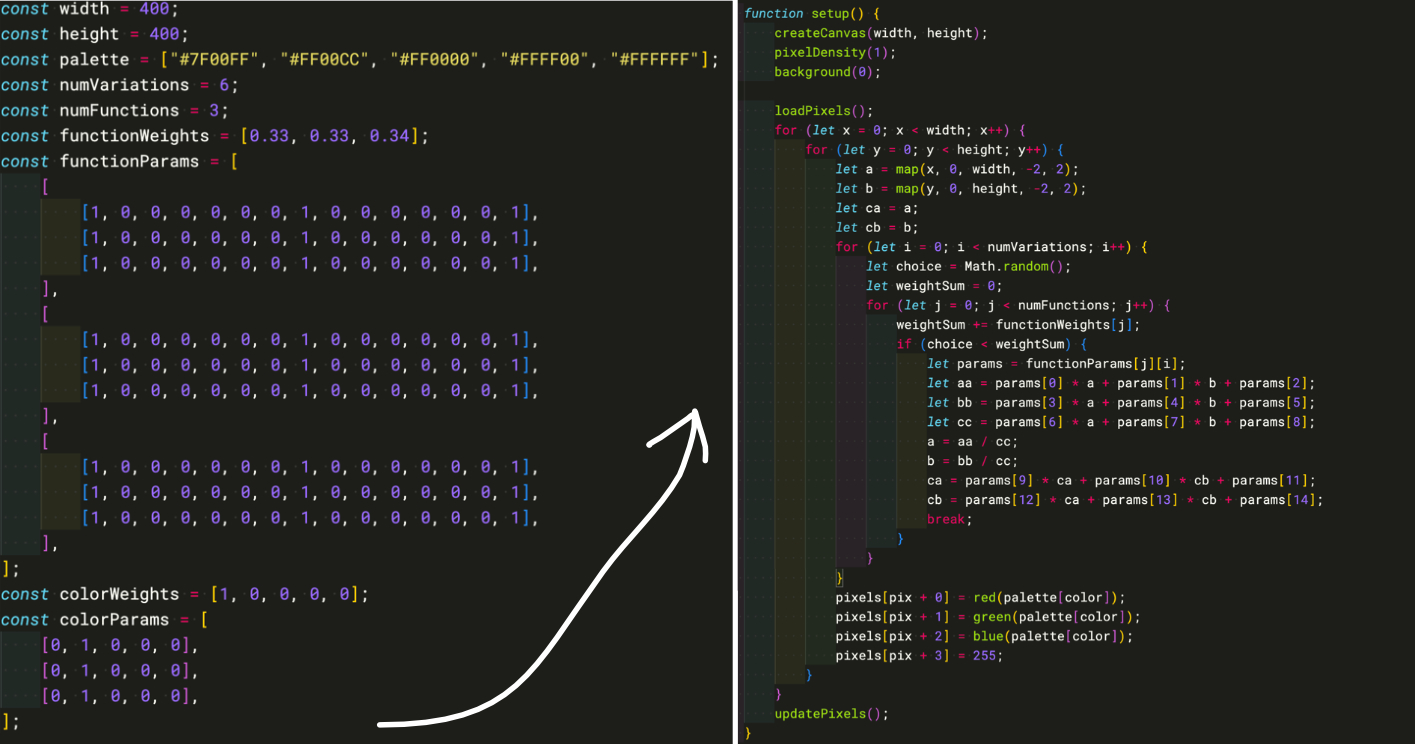Click the weightSum += functionWeights[j] line
Image resolution: width=1415 pixels, height=744 pixels.
point(1017,324)
